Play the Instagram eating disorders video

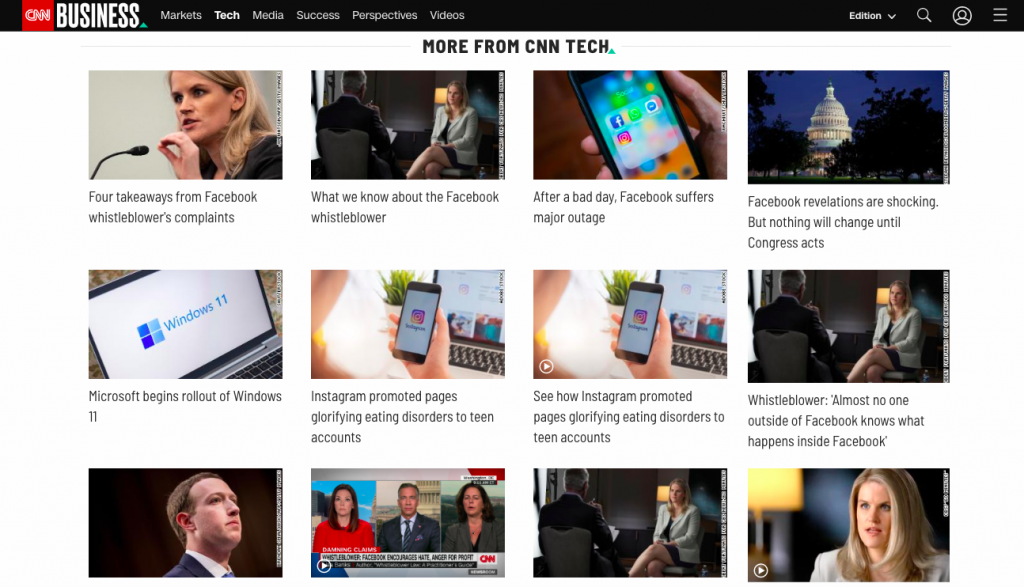[x=547, y=367]
